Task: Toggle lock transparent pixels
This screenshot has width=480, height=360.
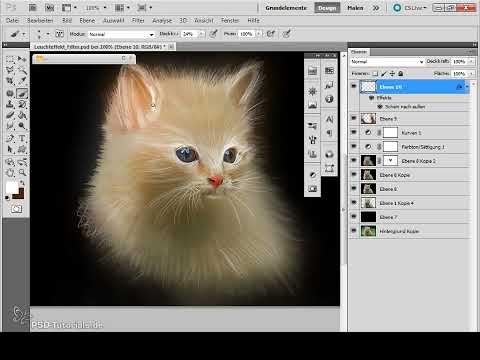Action: coord(375,73)
